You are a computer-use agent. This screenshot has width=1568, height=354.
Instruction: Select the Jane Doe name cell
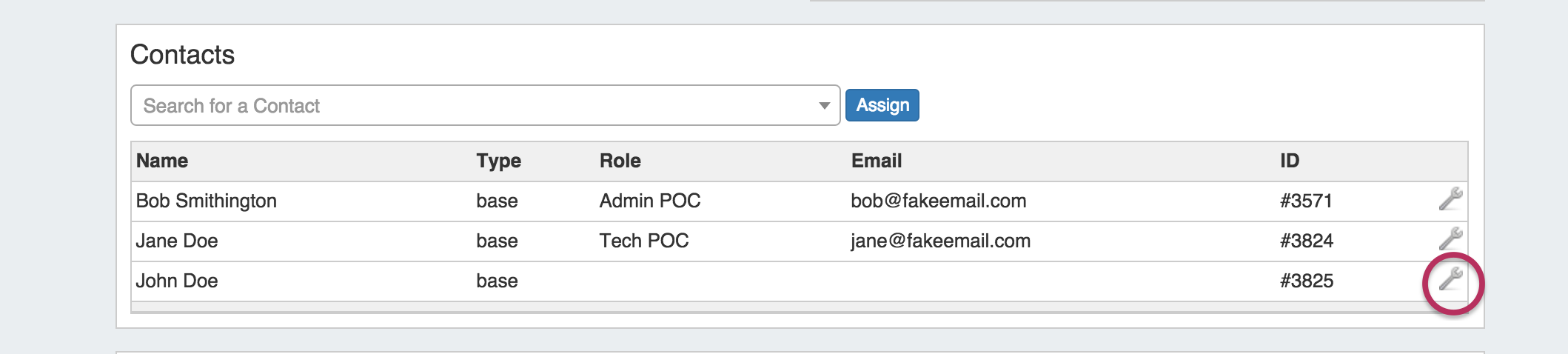(177, 241)
